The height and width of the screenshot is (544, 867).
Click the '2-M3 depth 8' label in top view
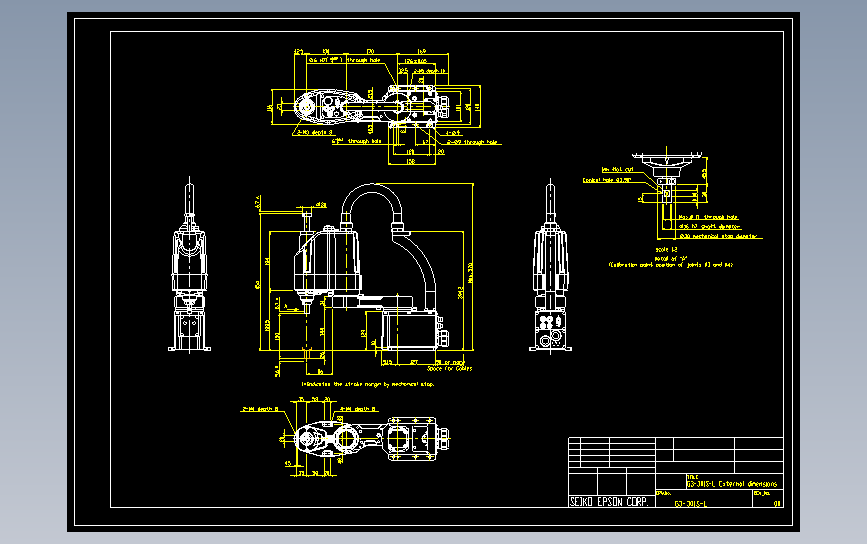point(315,133)
